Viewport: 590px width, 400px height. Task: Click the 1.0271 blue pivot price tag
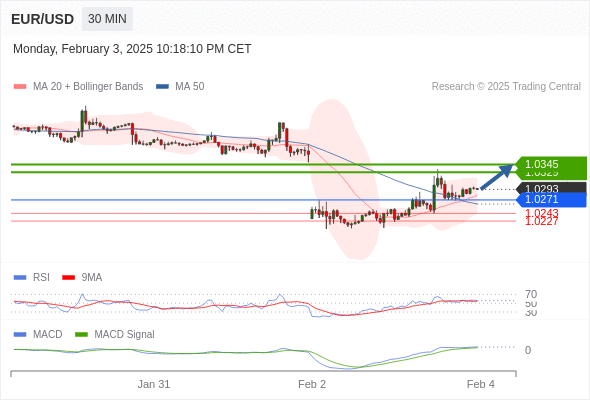pyautogui.click(x=551, y=200)
